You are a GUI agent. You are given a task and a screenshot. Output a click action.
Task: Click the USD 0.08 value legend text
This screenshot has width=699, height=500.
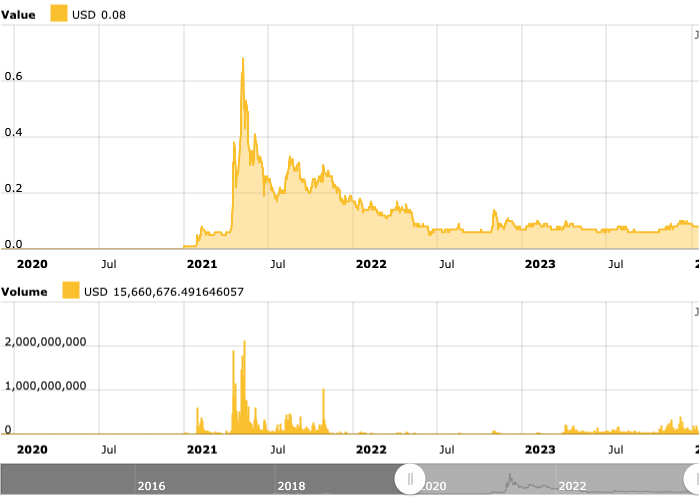(99, 15)
